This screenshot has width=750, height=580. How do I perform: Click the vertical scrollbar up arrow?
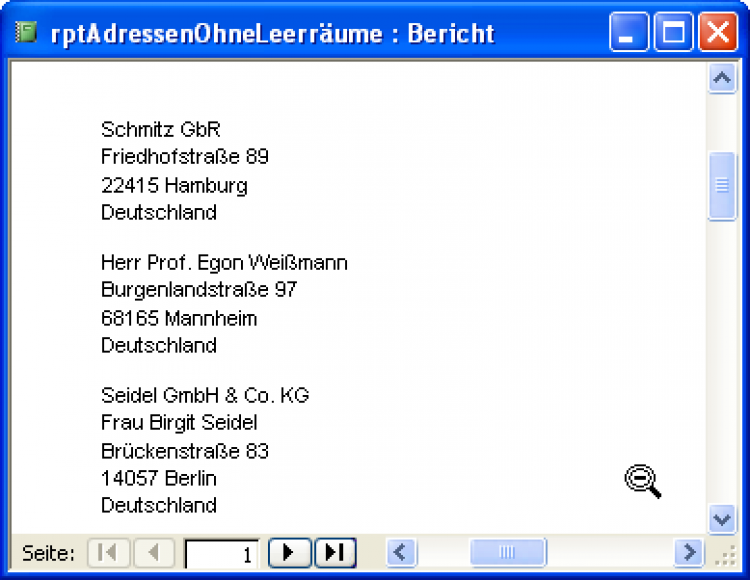[x=722, y=78]
